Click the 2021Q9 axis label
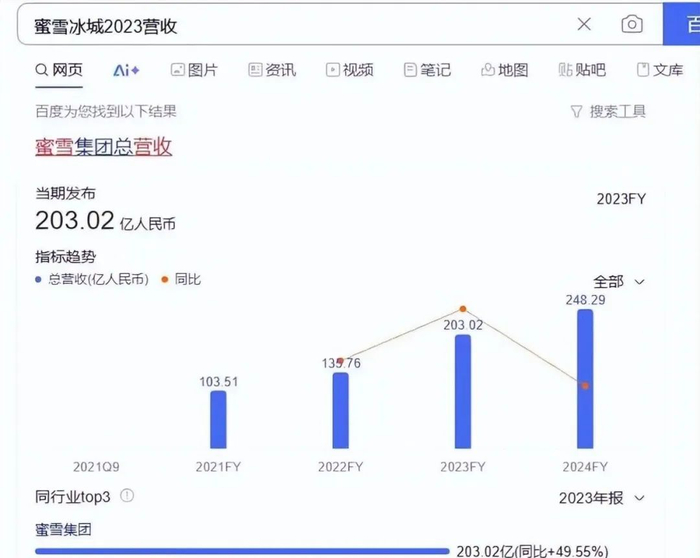The width and height of the screenshot is (700, 558). click(x=96, y=467)
